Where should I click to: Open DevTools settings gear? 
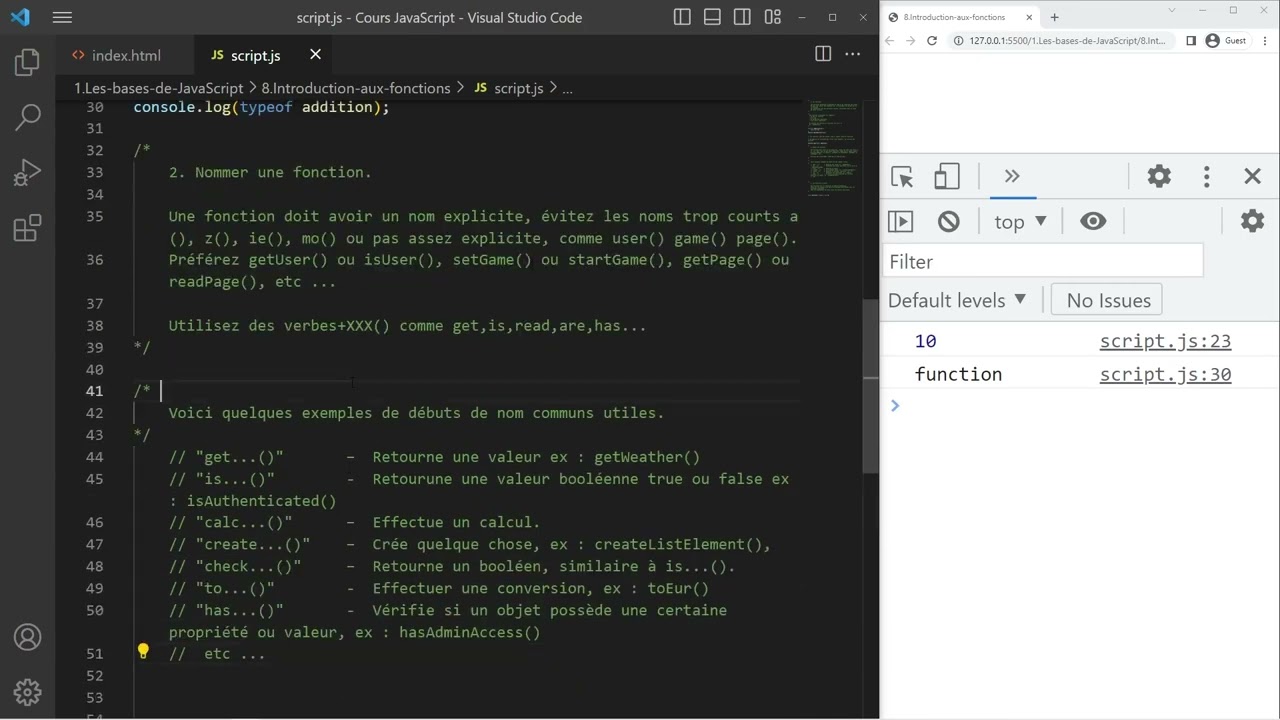1159,177
